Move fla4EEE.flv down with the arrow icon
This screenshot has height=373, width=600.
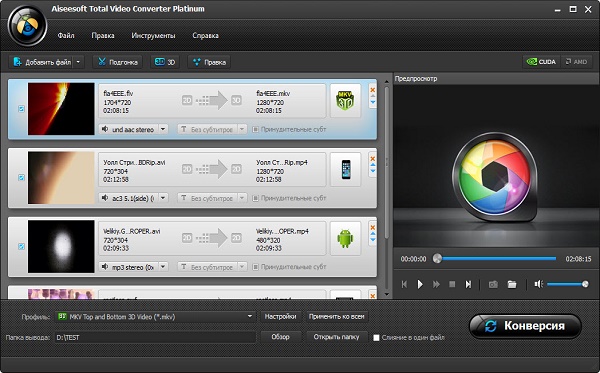(x=372, y=102)
